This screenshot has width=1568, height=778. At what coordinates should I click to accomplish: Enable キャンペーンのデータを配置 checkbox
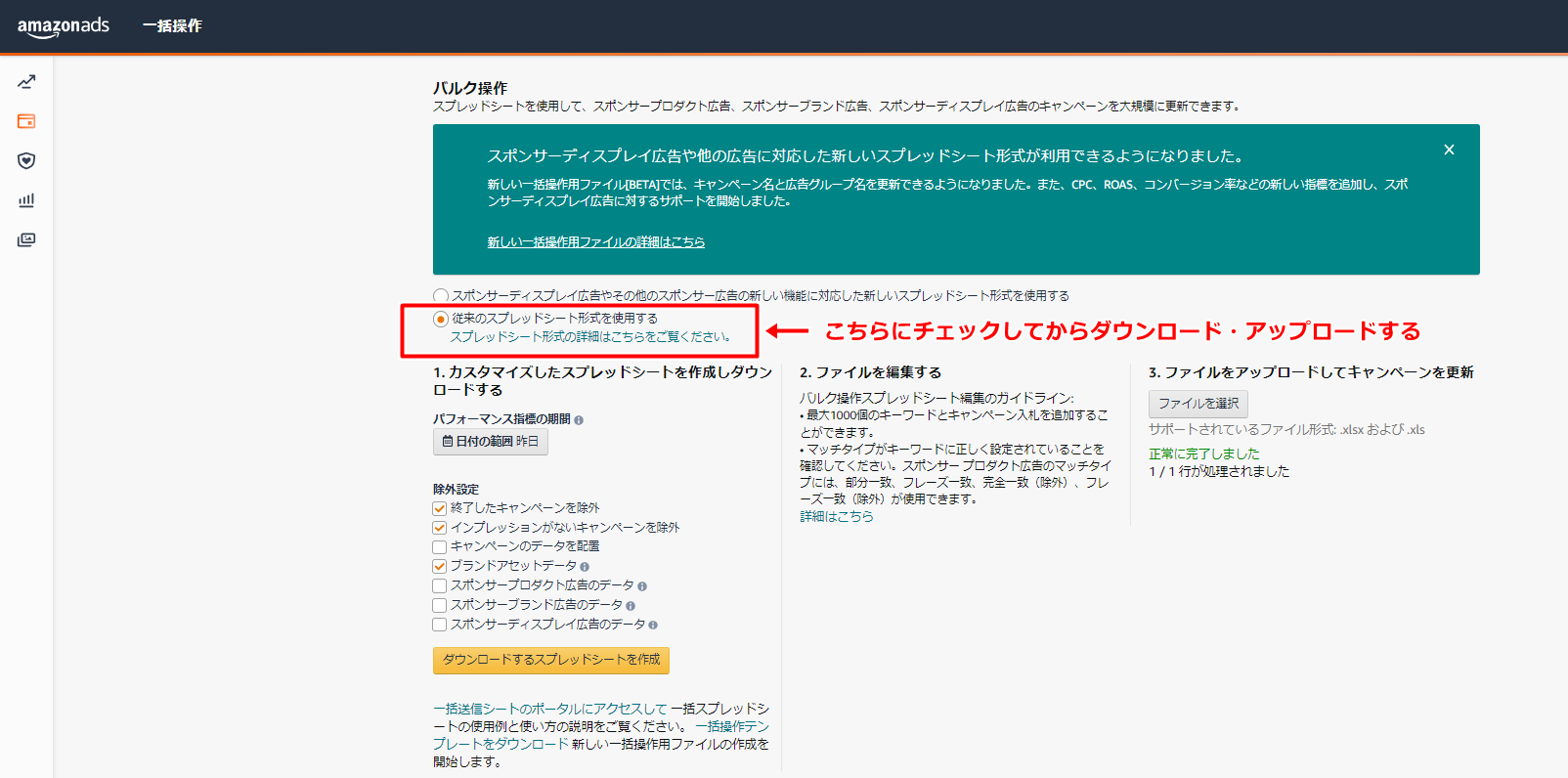pyautogui.click(x=440, y=547)
